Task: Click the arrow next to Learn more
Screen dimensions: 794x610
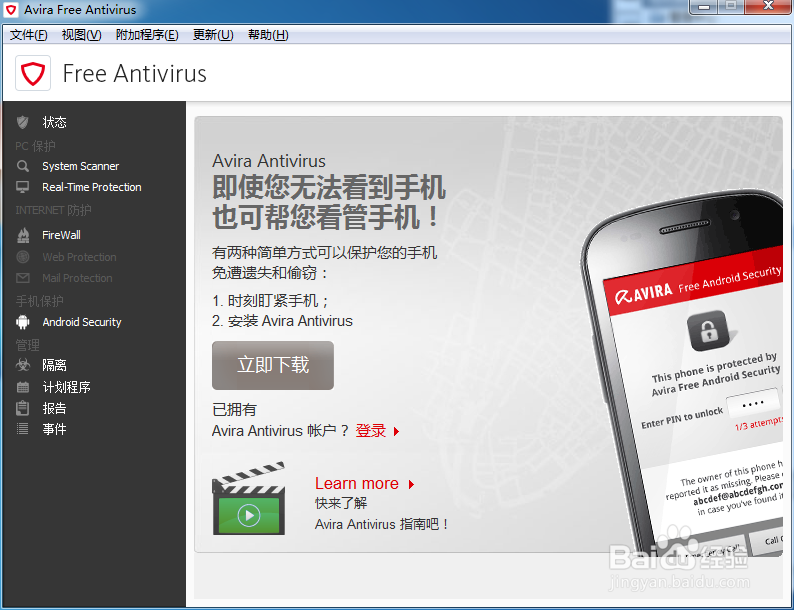Action: click(412, 484)
